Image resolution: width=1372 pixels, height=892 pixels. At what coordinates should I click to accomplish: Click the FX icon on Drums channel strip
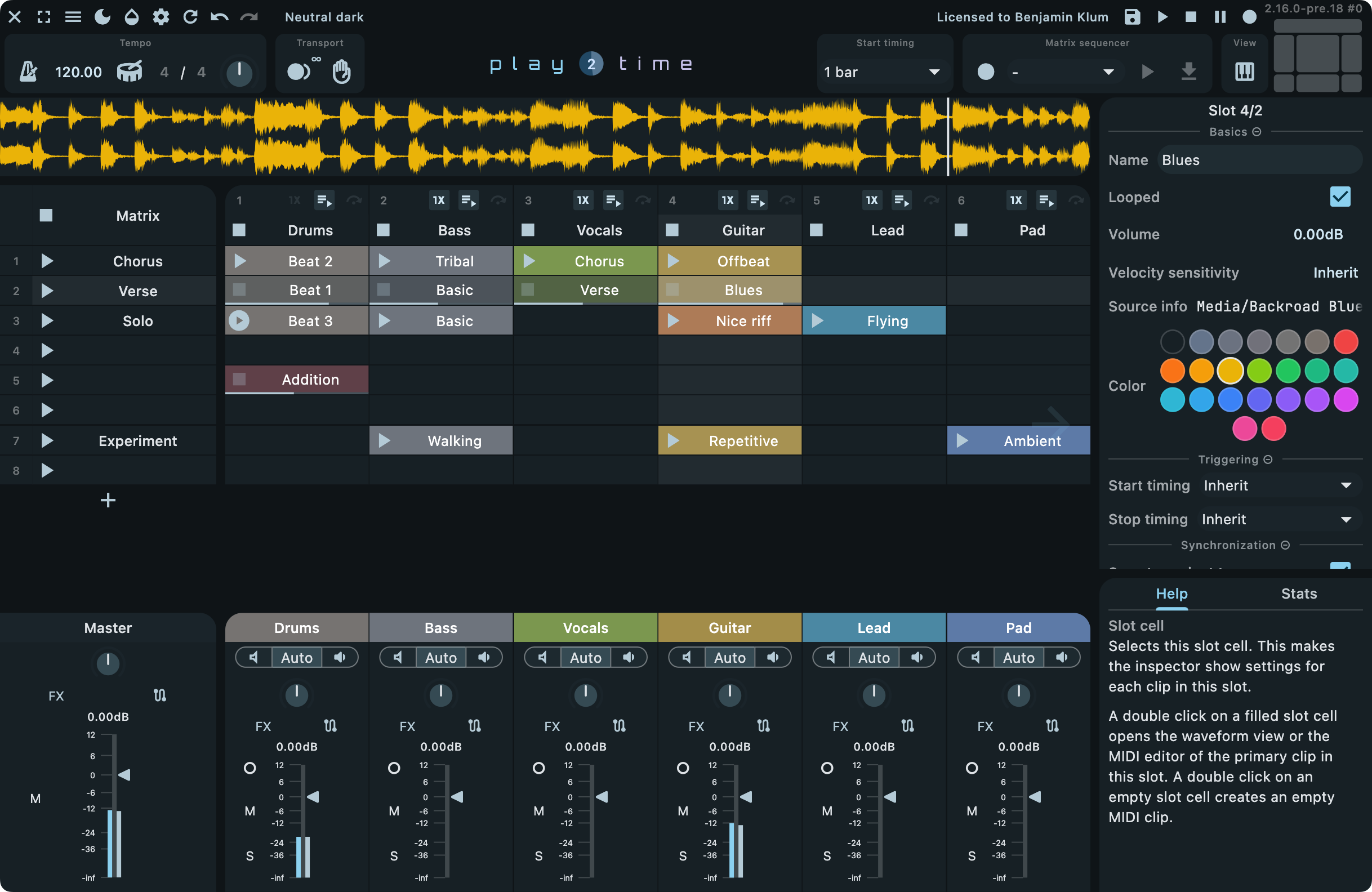(x=262, y=725)
